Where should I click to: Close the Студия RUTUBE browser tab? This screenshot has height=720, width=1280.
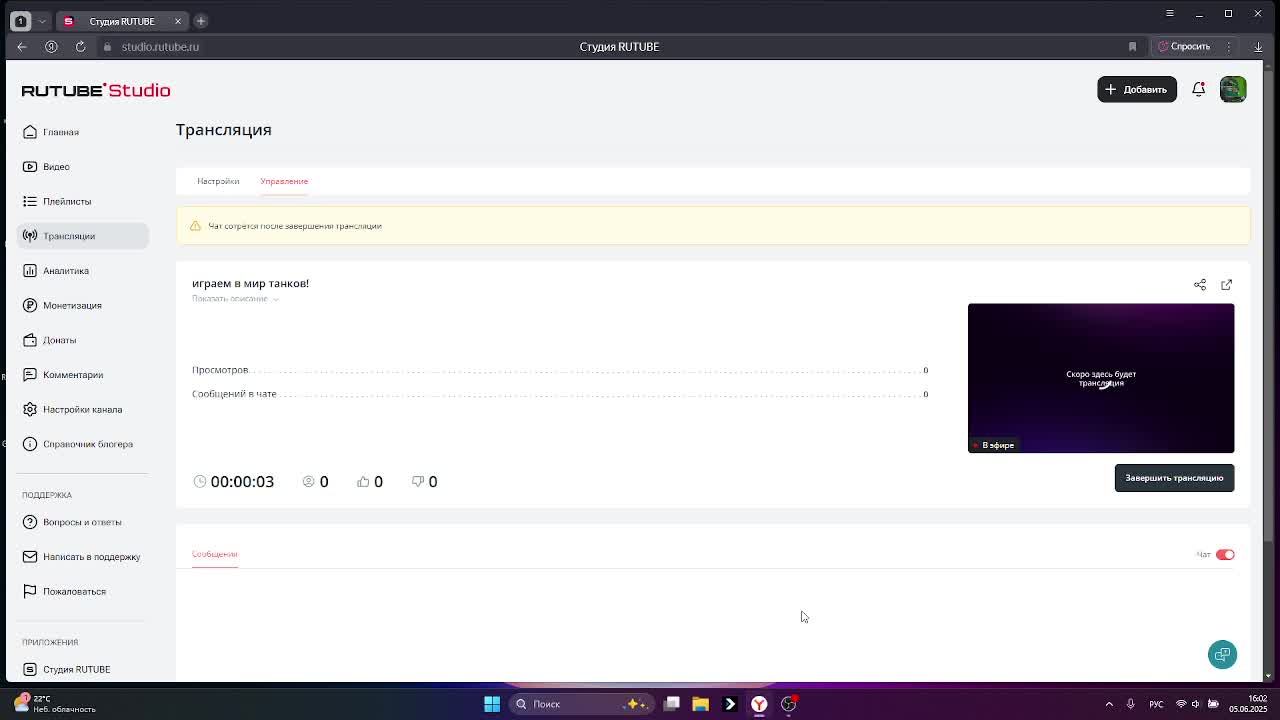[x=178, y=21]
